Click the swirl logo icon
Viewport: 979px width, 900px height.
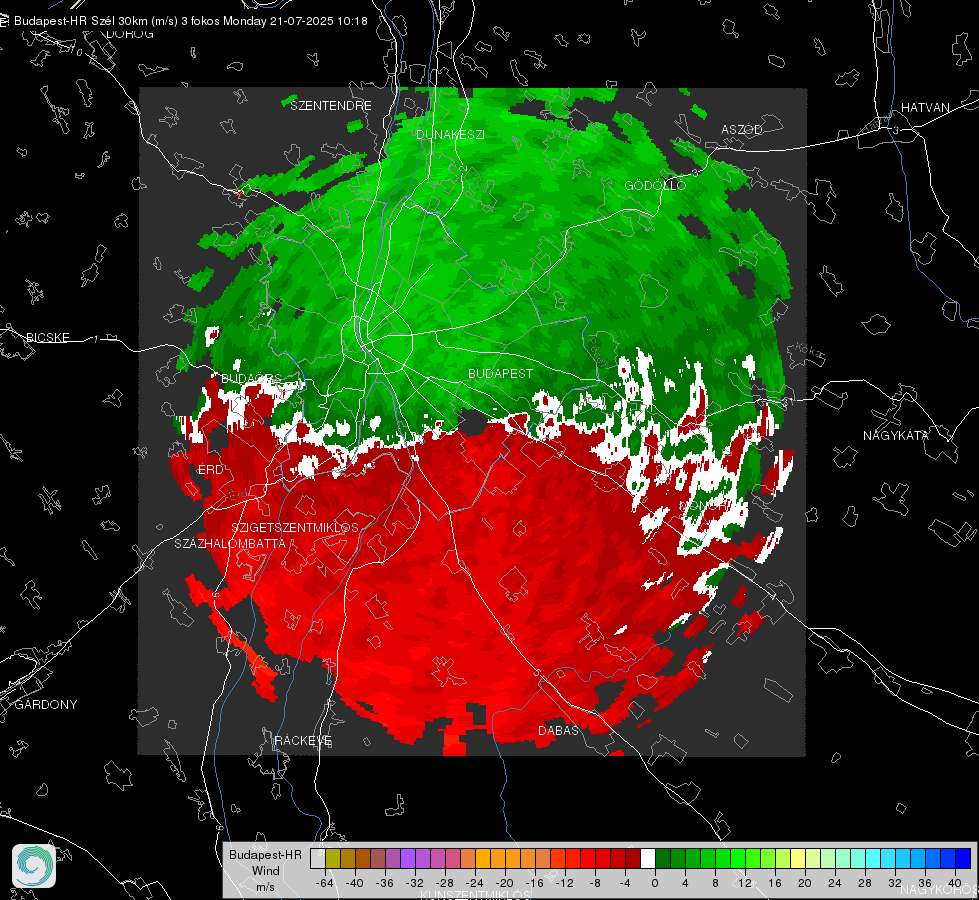tap(34, 866)
